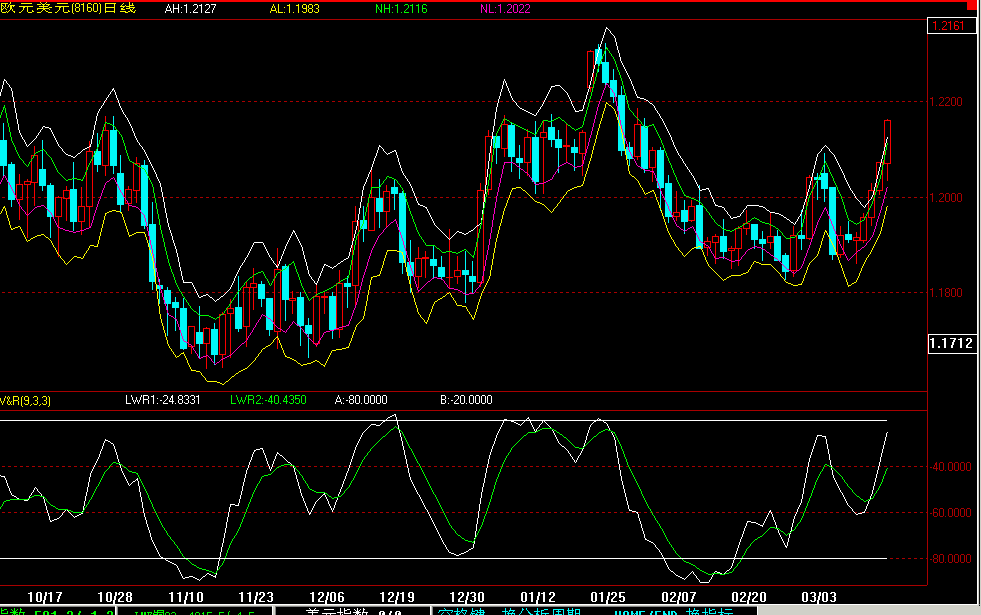981x615 pixels.
Task: Click the chart title 欧元美元(8160)日线
Action: tap(68, 9)
